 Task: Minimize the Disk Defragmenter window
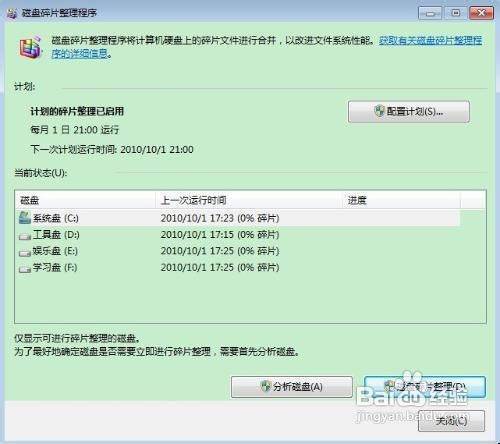click(x=430, y=13)
